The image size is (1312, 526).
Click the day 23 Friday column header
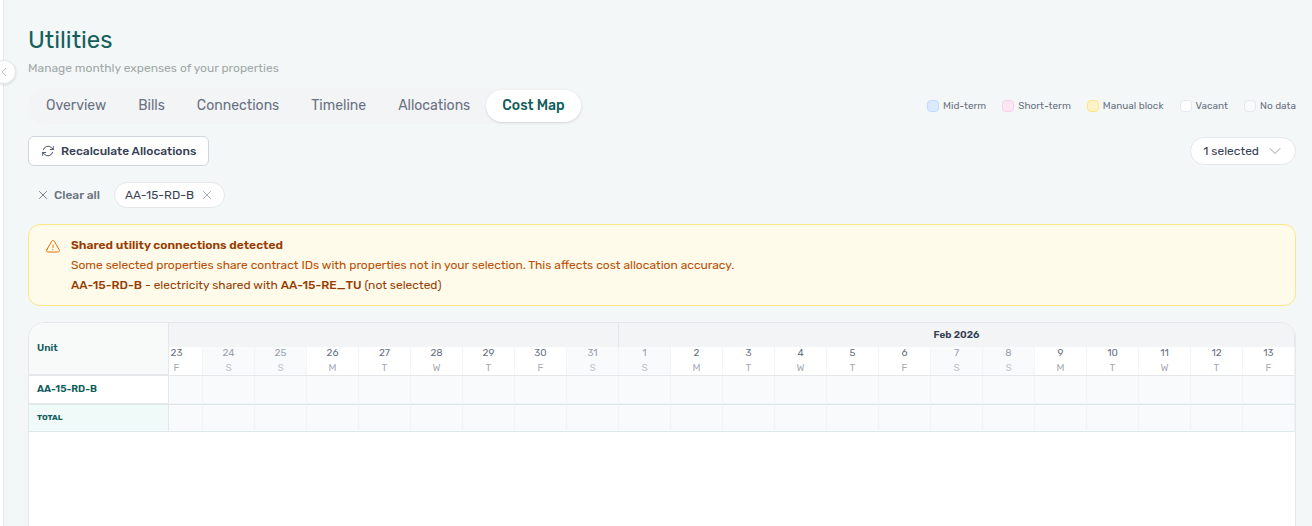click(x=177, y=359)
